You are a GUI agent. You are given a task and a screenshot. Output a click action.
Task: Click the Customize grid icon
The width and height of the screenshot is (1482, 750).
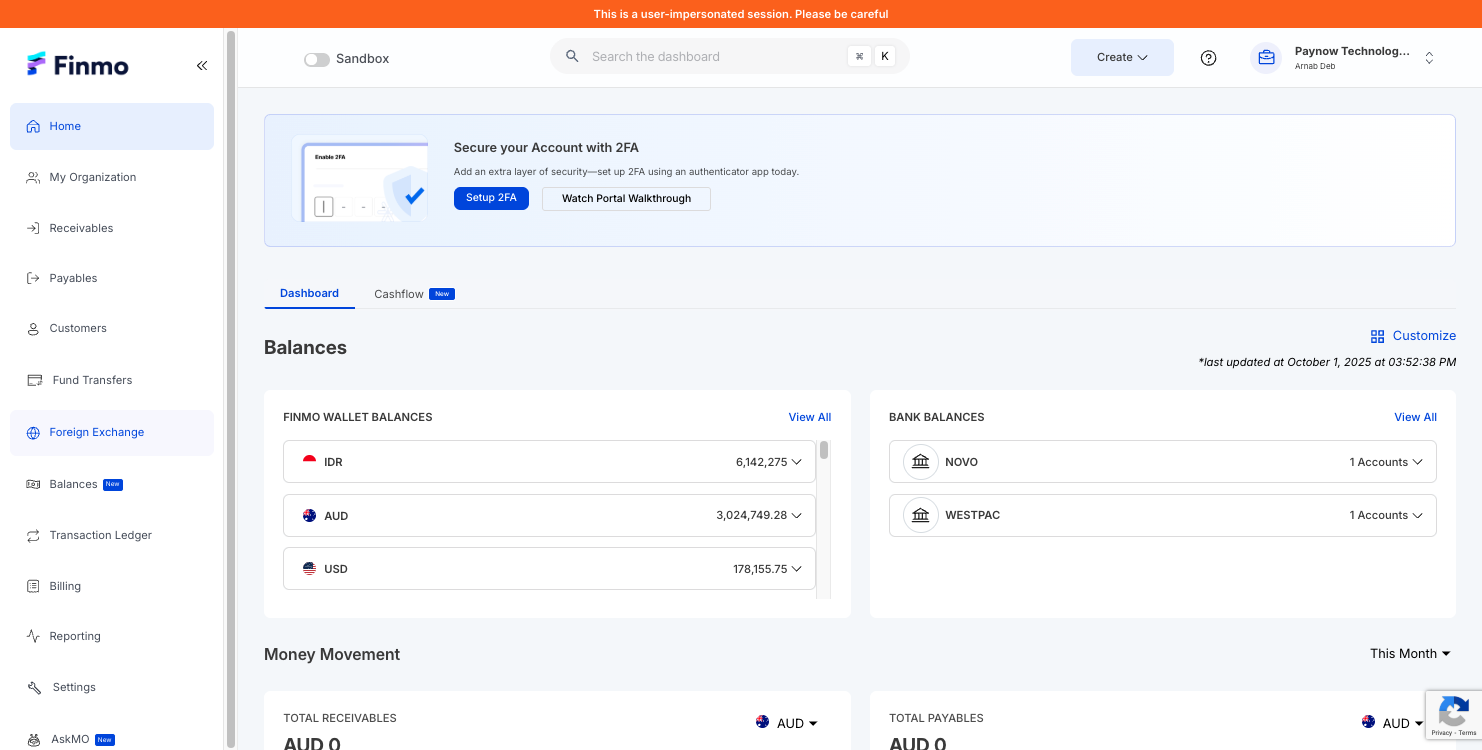(x=1377, y=336)
